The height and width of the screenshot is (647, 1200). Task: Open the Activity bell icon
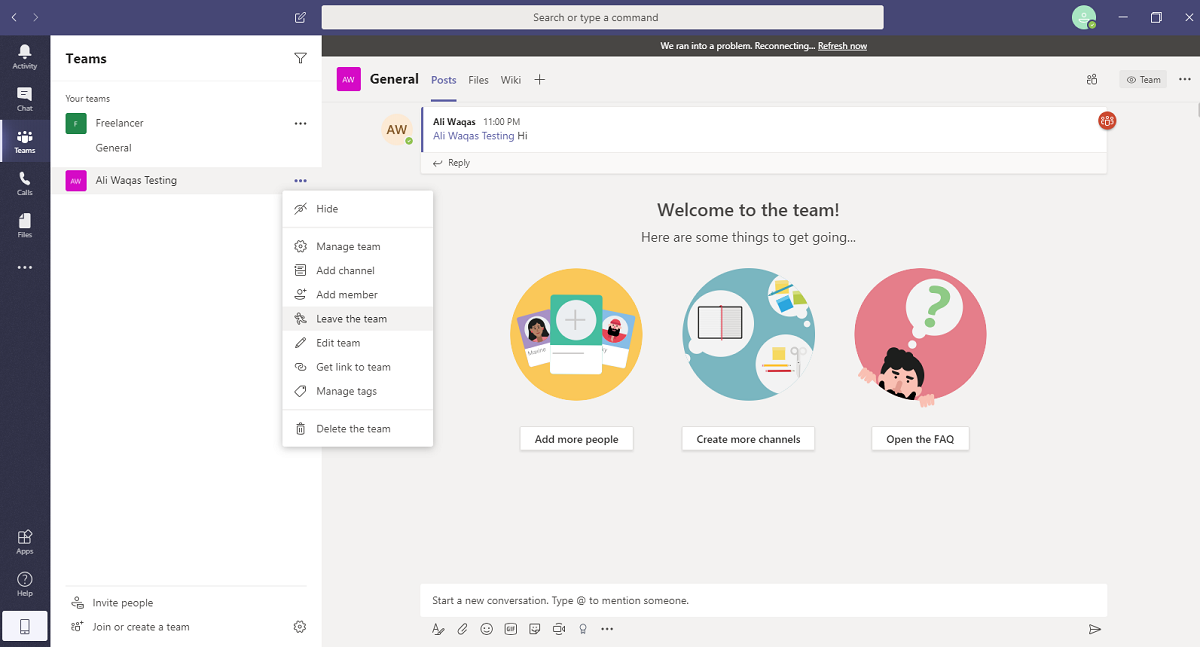tap(25, 56)
